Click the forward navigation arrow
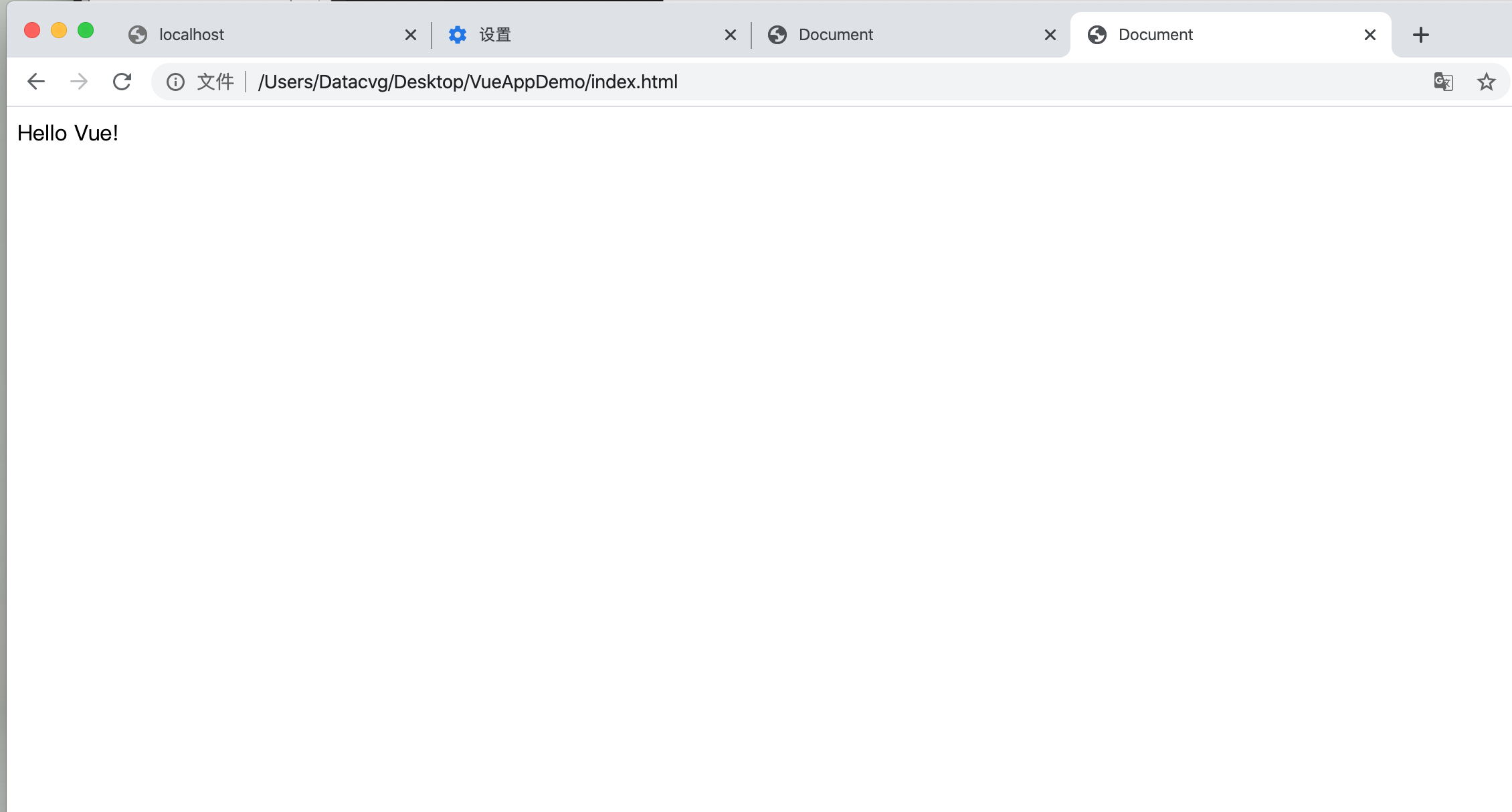This screenshot has height=812, width=1512. [78, 81]
